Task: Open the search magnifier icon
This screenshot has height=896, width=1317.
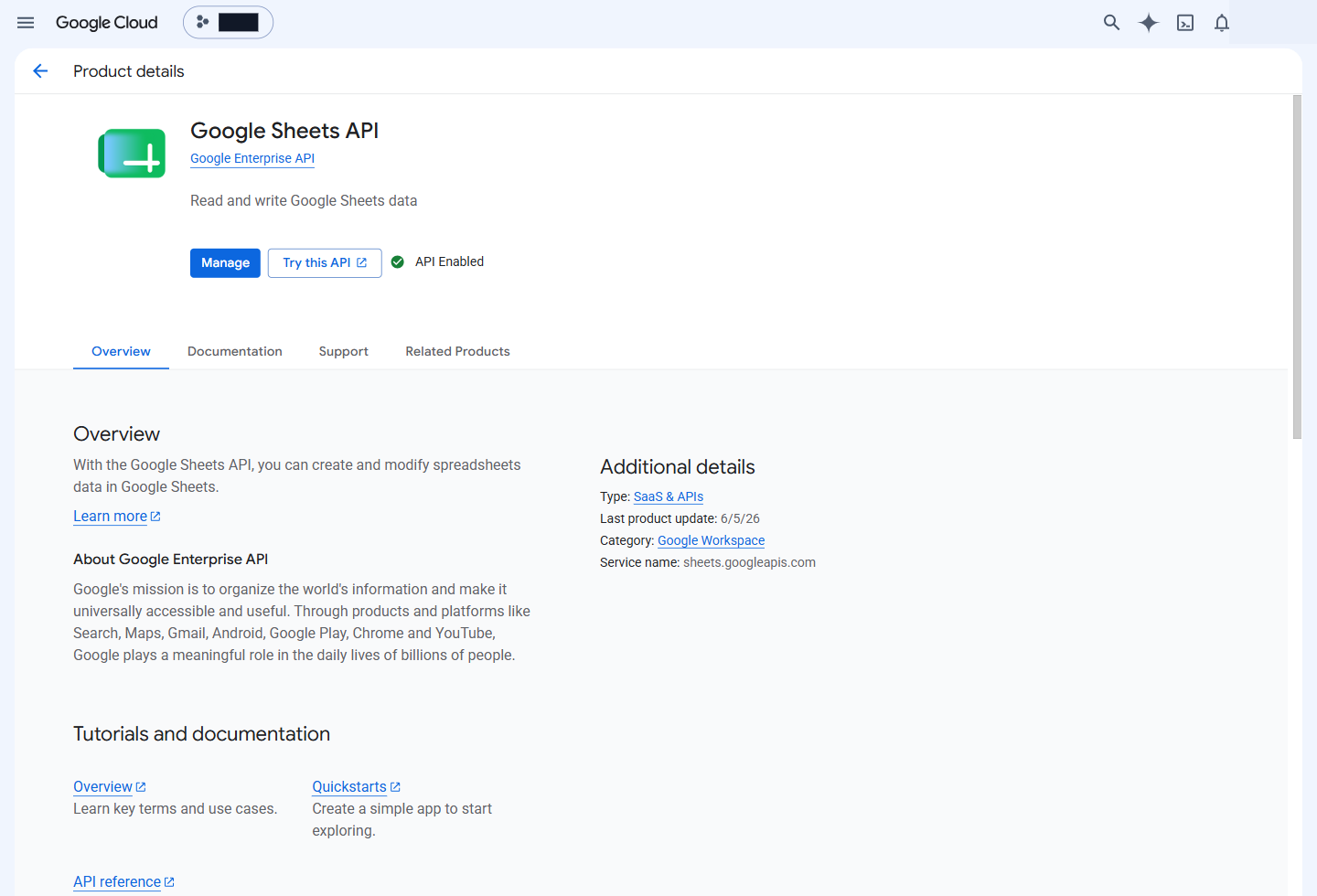Action: coord(1111,23)
